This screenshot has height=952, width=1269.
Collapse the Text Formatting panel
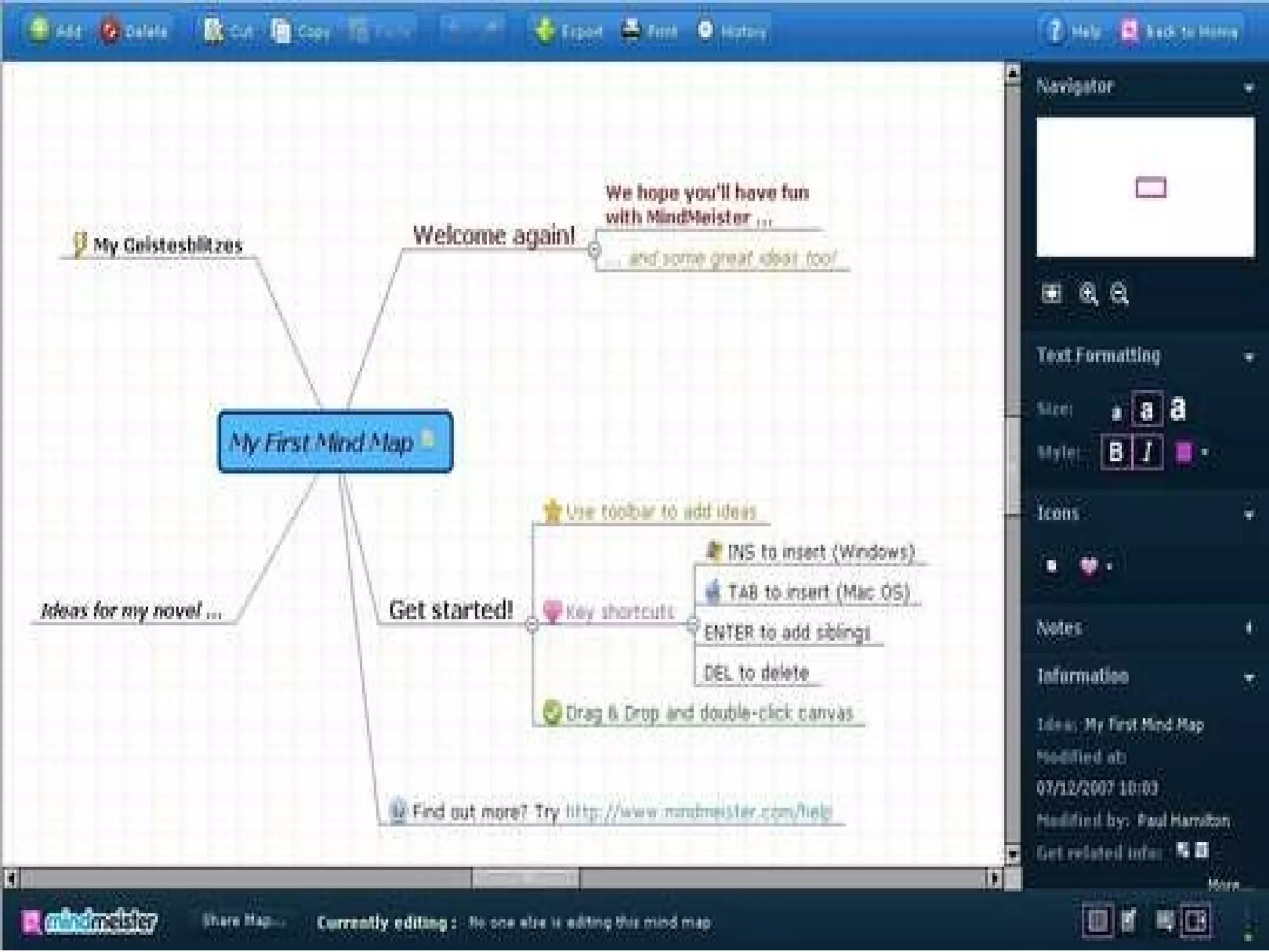click(x=1249, y=357)
